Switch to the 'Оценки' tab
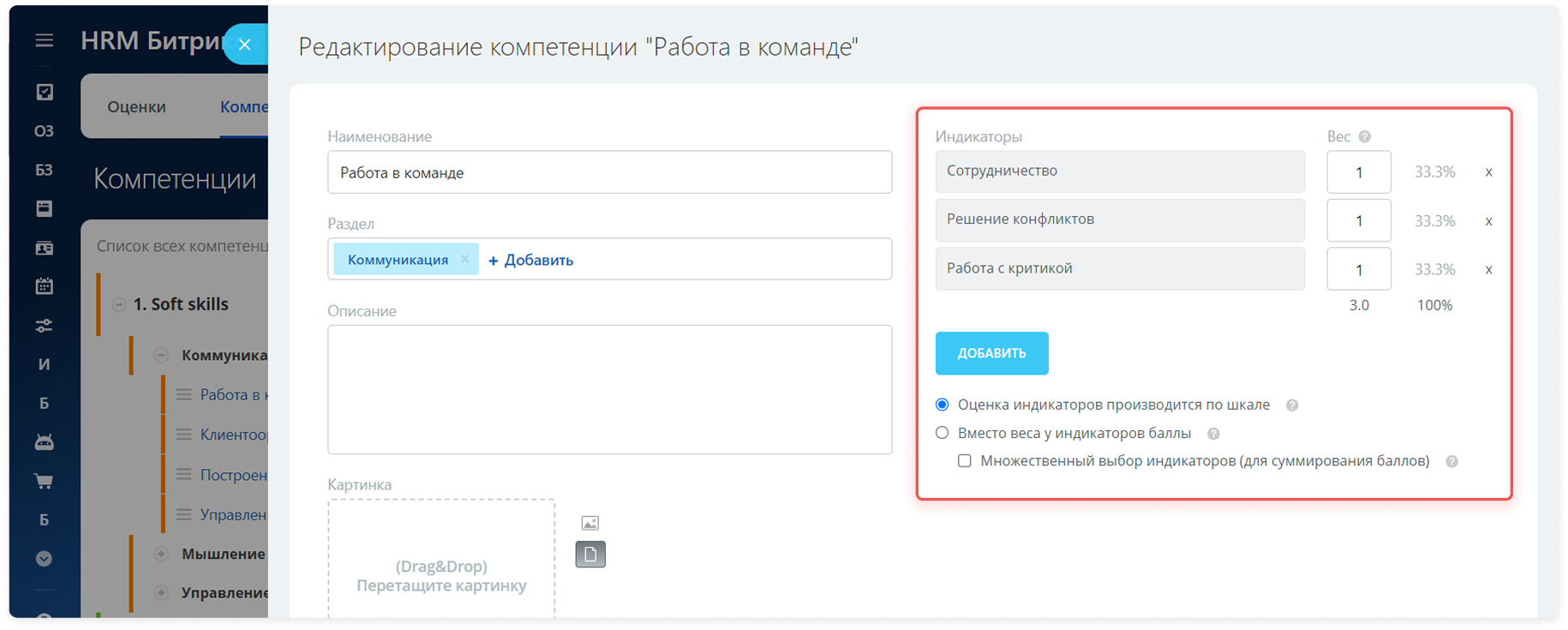1568x630 pixels. point(137,107)
